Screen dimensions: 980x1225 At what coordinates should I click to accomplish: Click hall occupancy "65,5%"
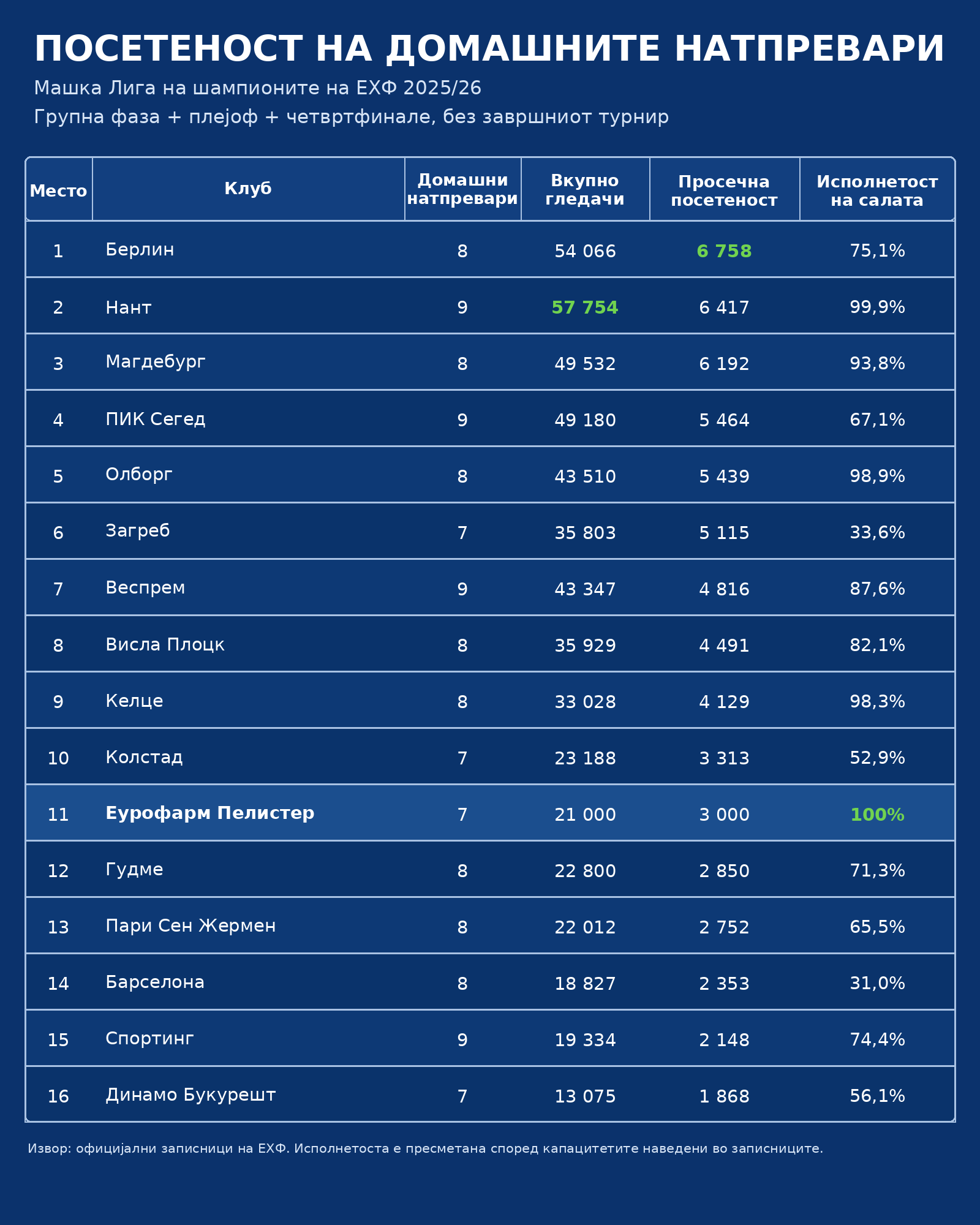[877, 927]
